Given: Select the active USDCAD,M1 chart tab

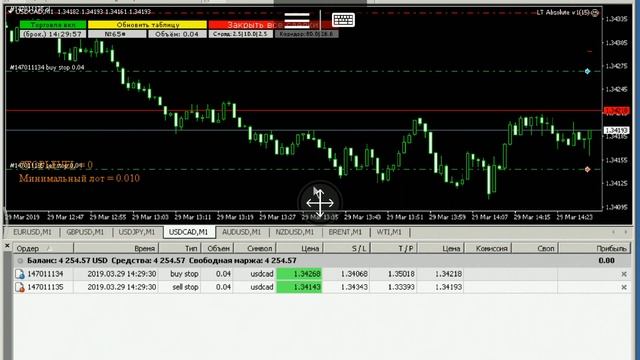Looking at the screenshot, I should coord(189,232).
